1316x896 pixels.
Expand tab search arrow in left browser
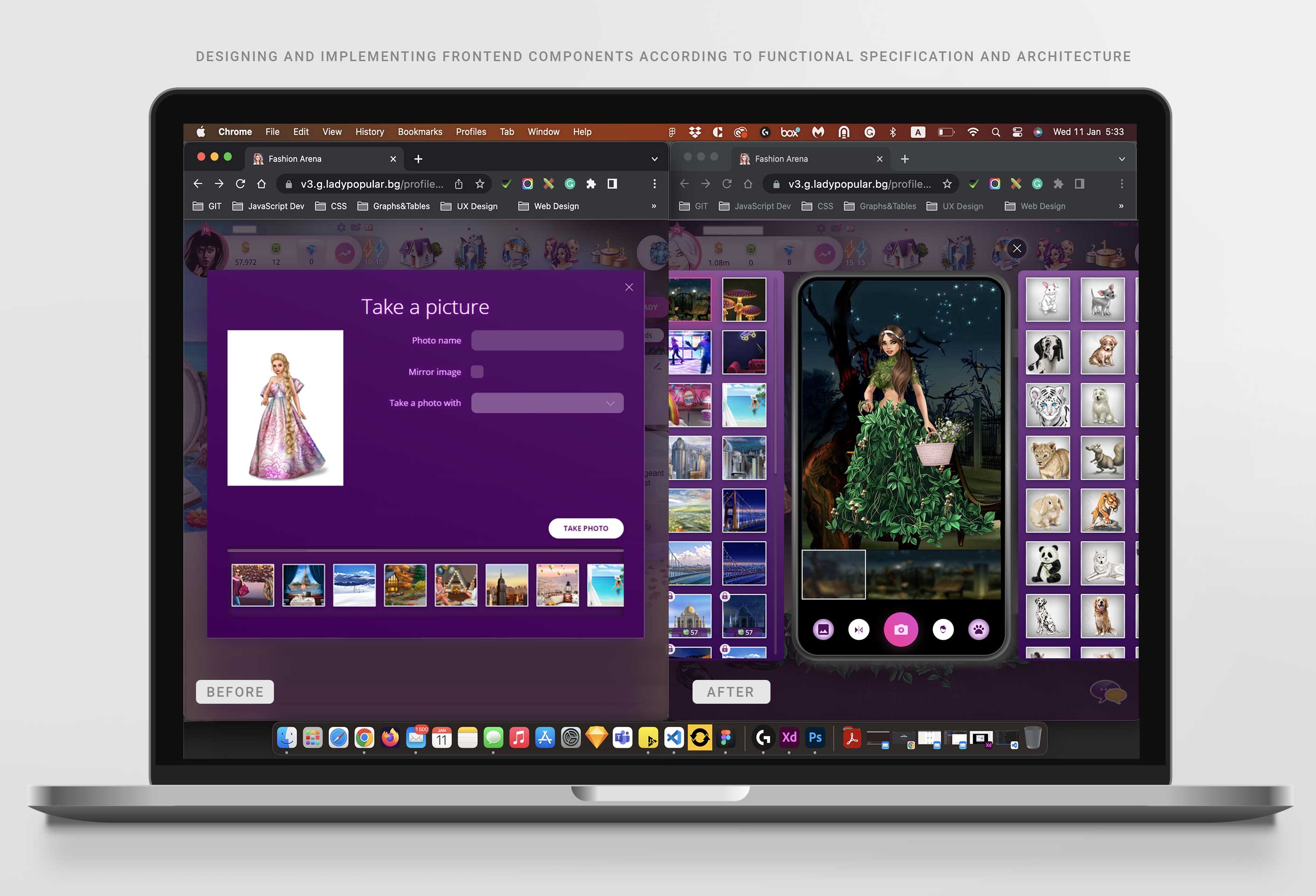[654, 159]
